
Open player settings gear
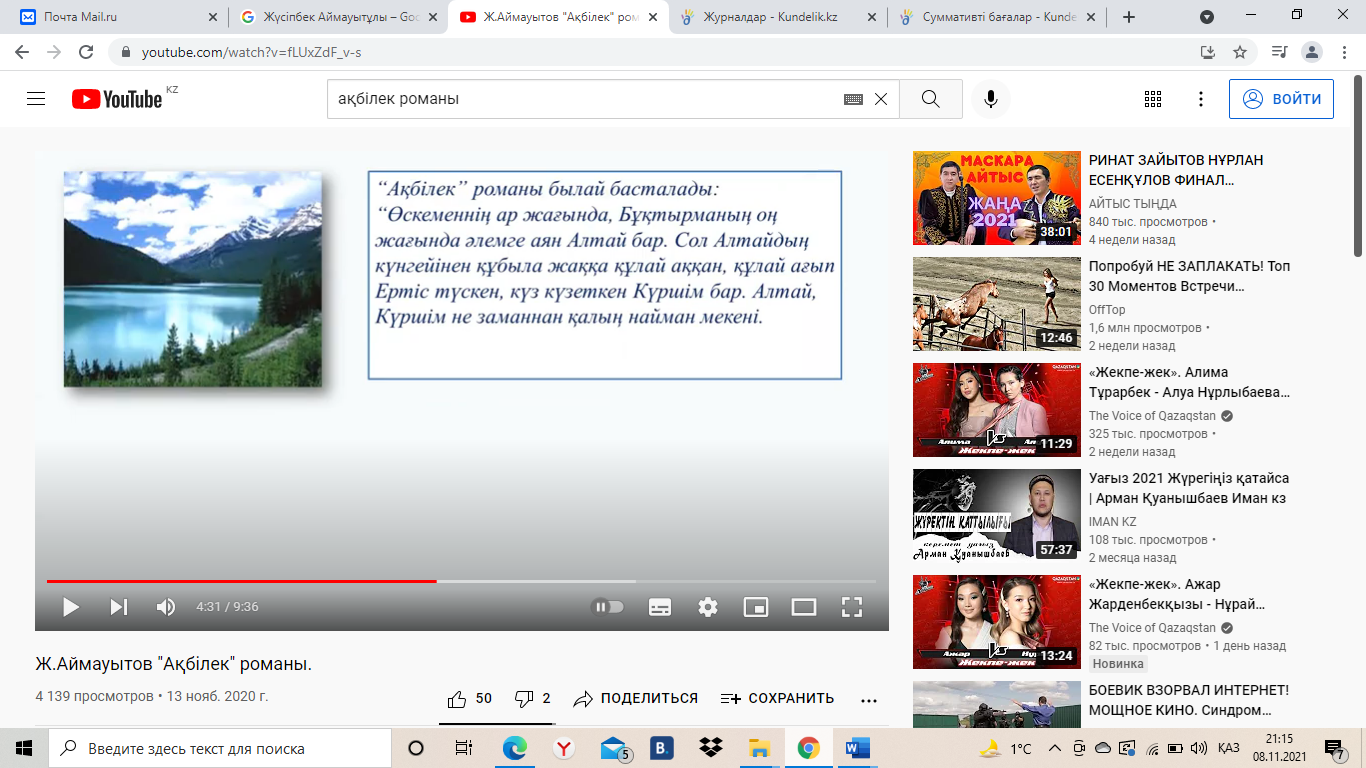click(x=708, y=607)
